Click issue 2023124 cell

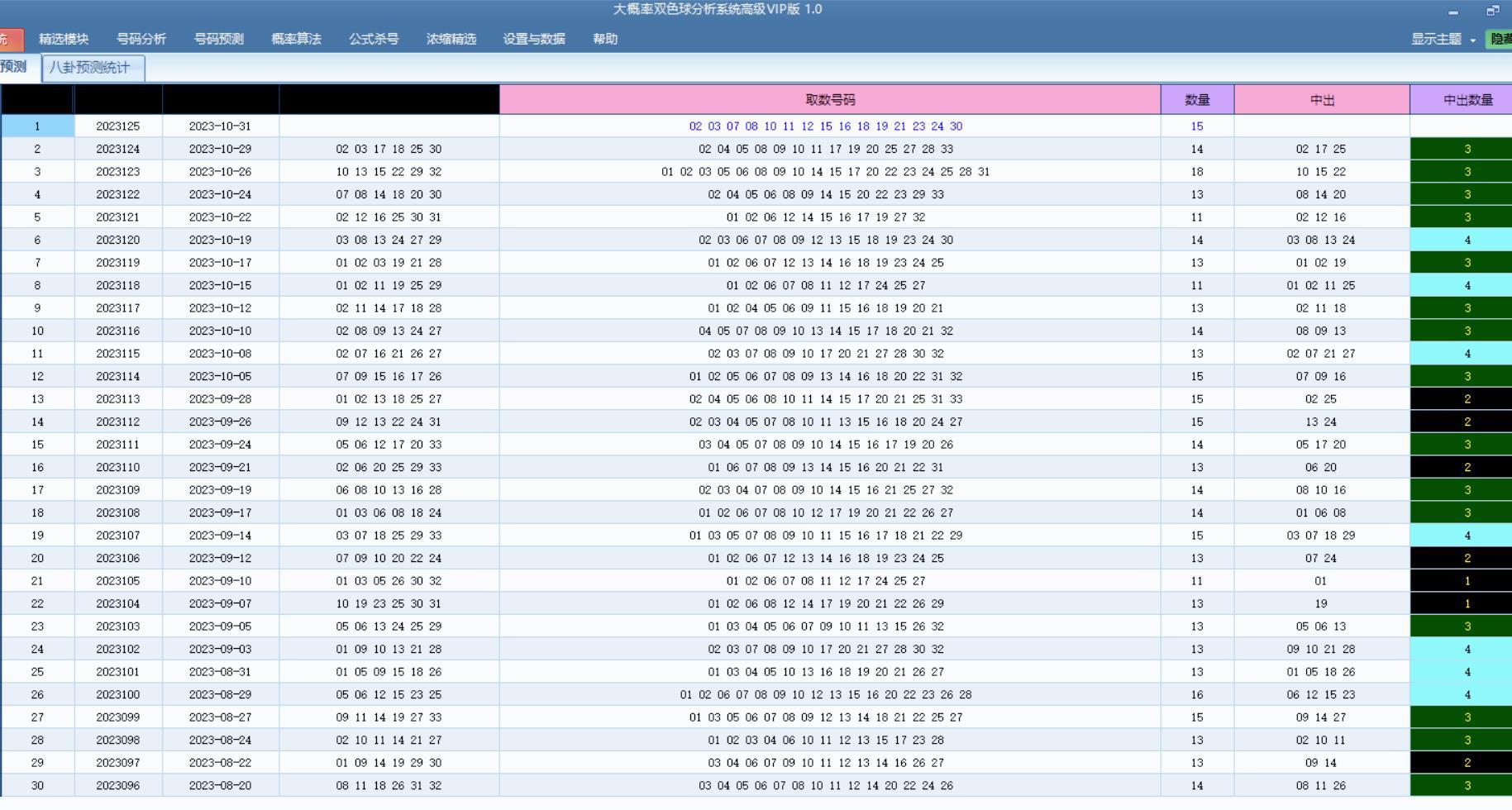(x=118, y=149)
